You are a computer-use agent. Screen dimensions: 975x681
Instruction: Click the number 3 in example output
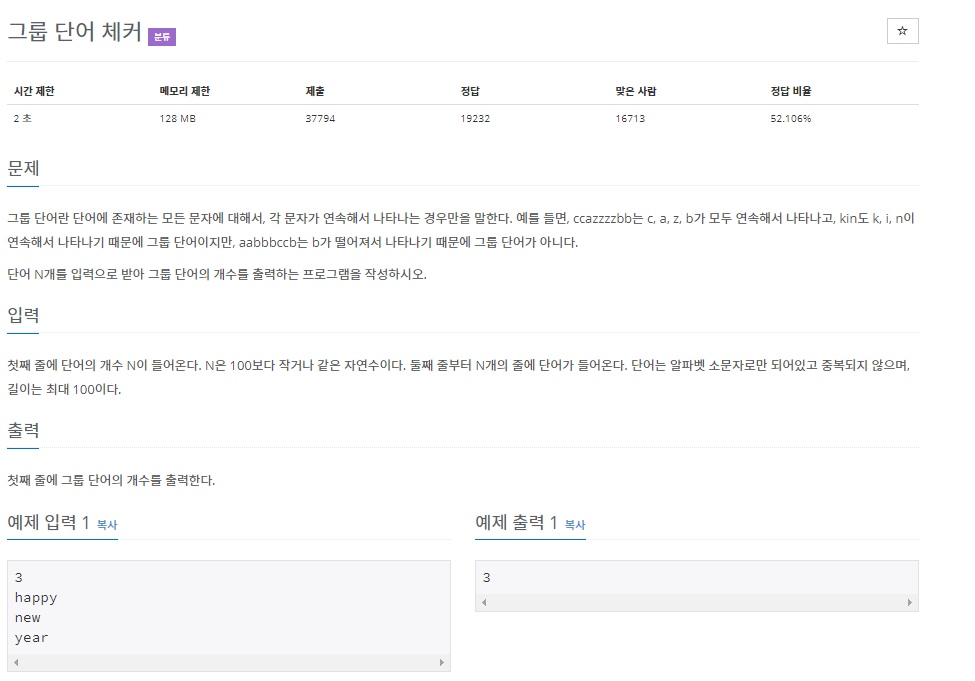487,578
